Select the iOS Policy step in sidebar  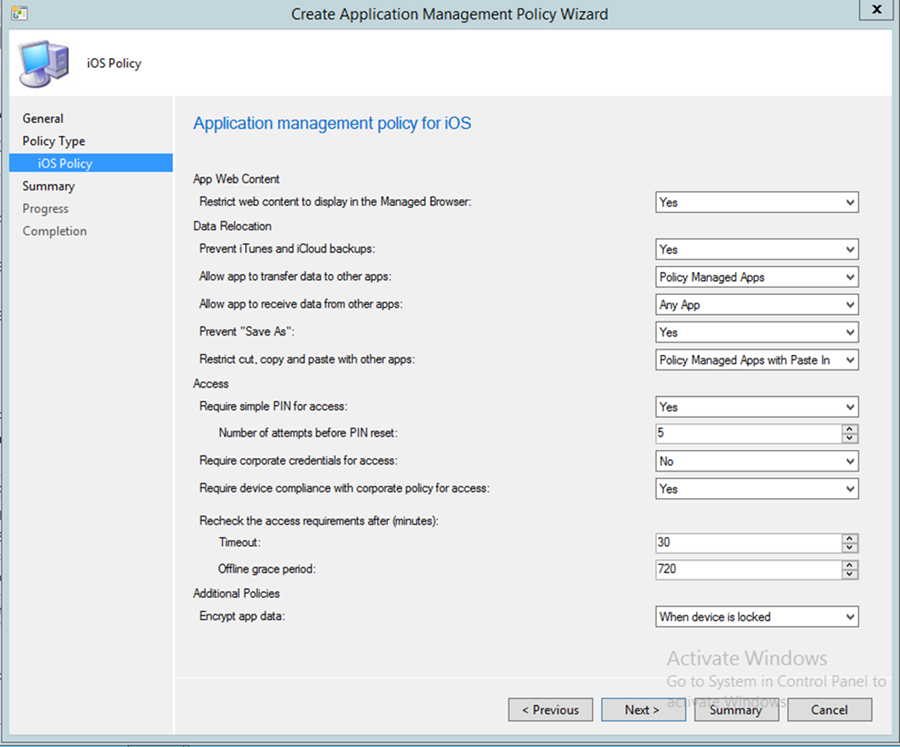pyautogui.click(x=91, y=163)
